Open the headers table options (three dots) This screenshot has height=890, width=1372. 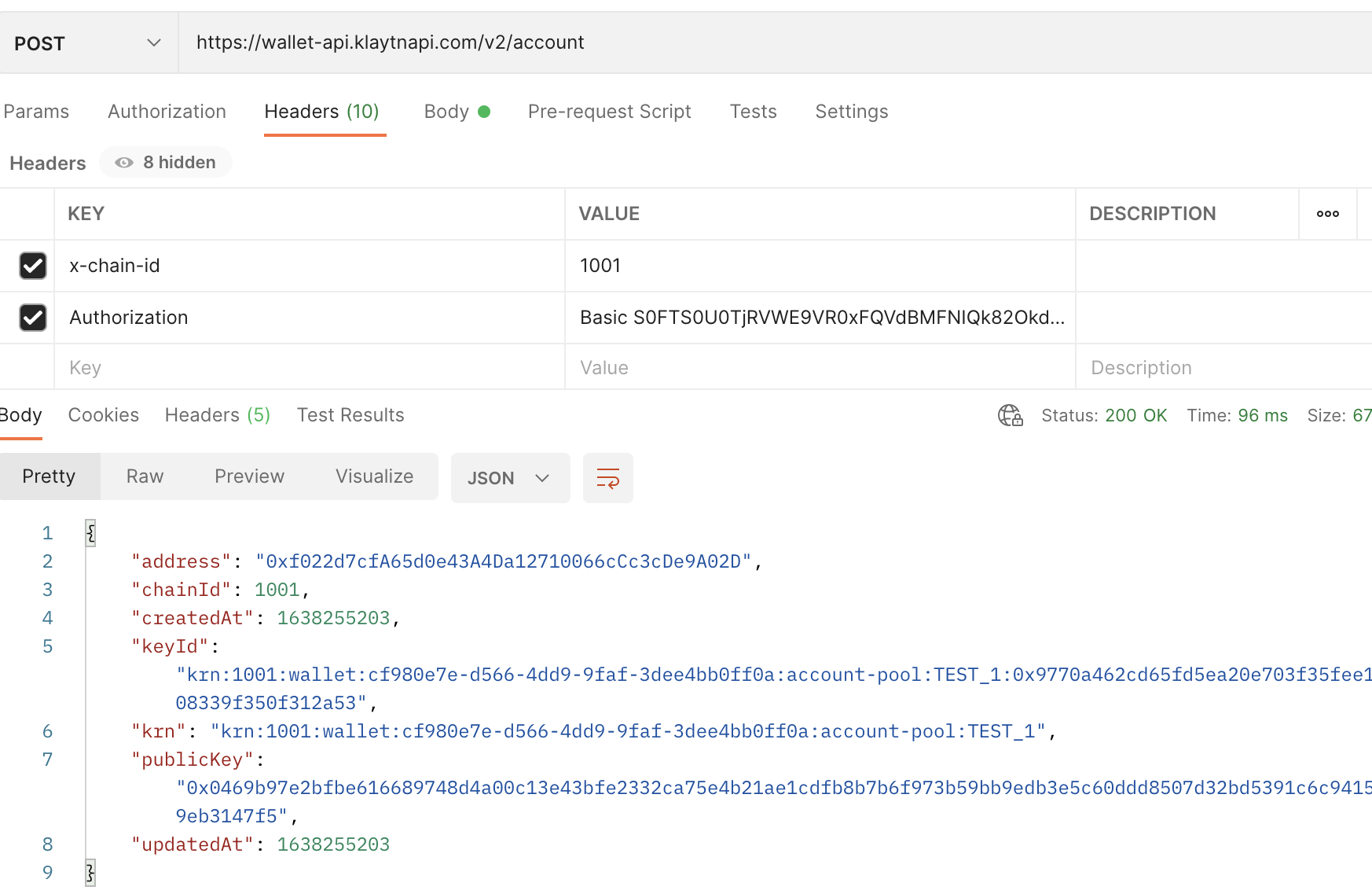click(x=1327, y=214)
